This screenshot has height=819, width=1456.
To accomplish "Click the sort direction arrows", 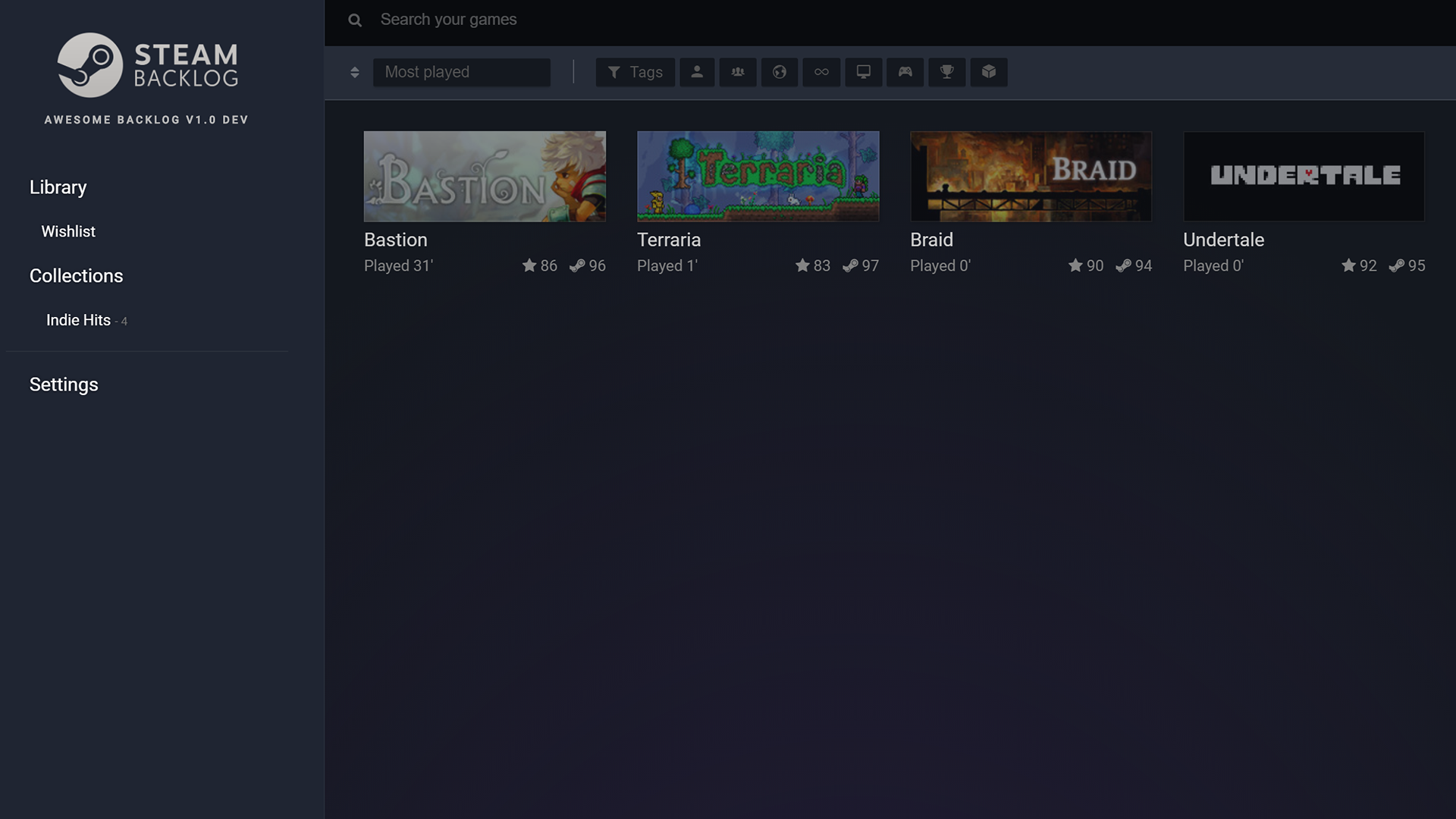I will click(354, 72).
